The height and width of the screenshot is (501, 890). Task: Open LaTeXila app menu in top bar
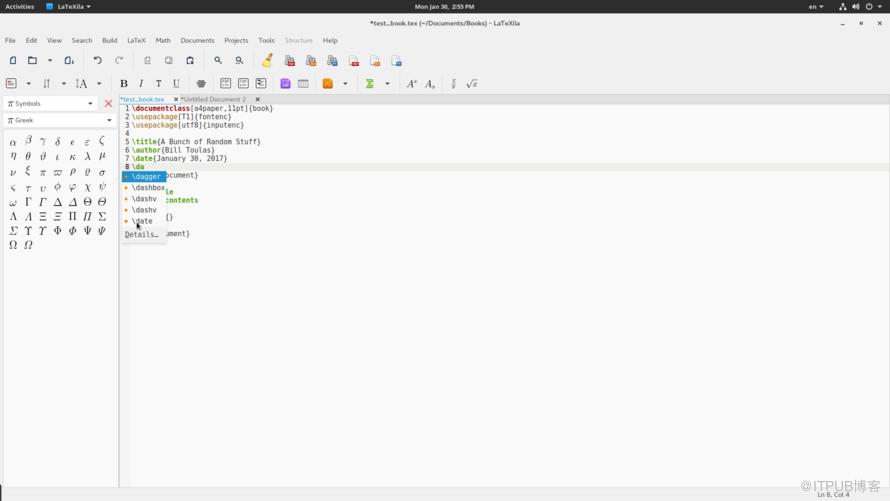pos(69,7)
